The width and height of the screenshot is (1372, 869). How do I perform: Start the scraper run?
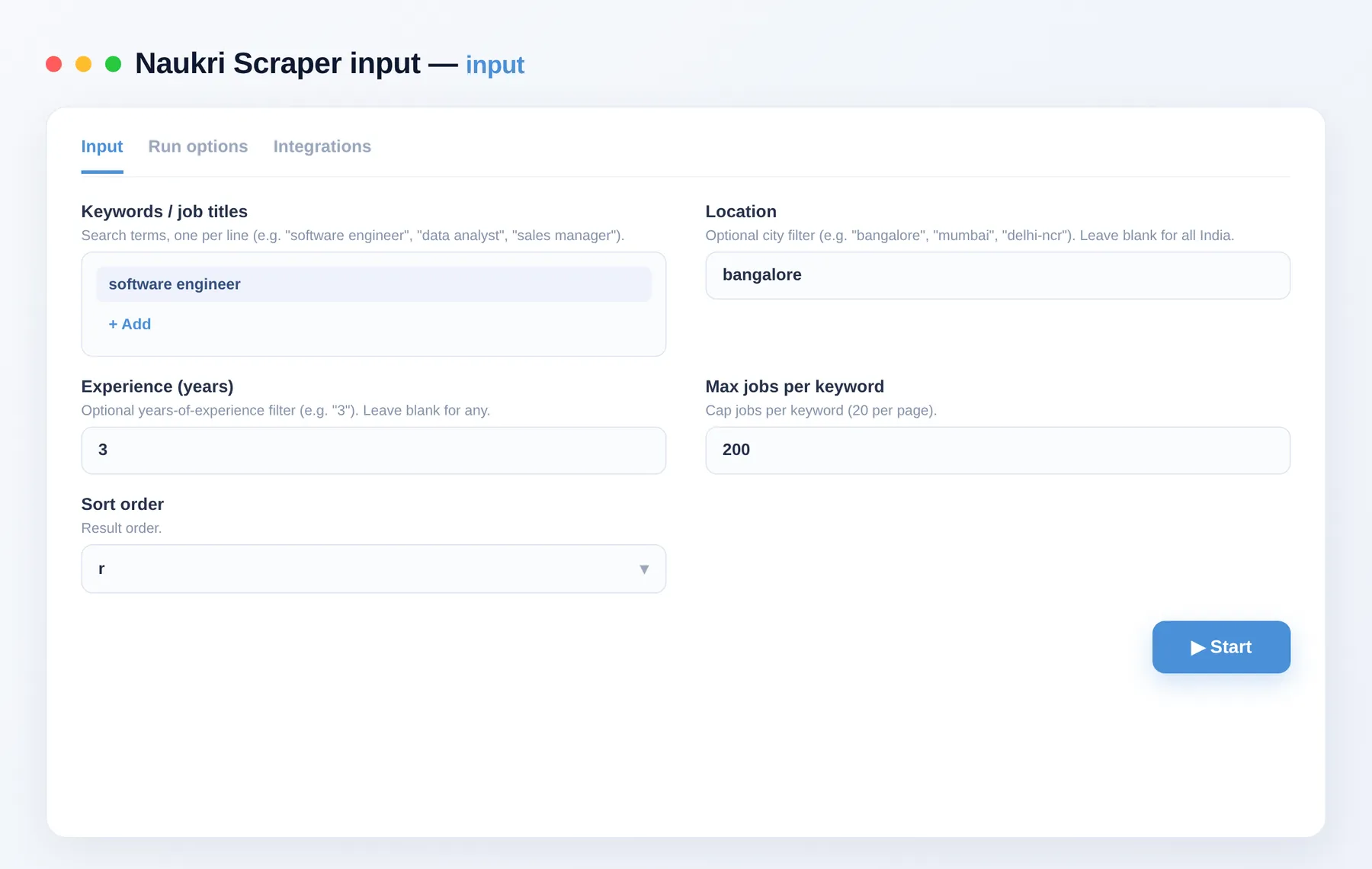tap(1221, 647)
